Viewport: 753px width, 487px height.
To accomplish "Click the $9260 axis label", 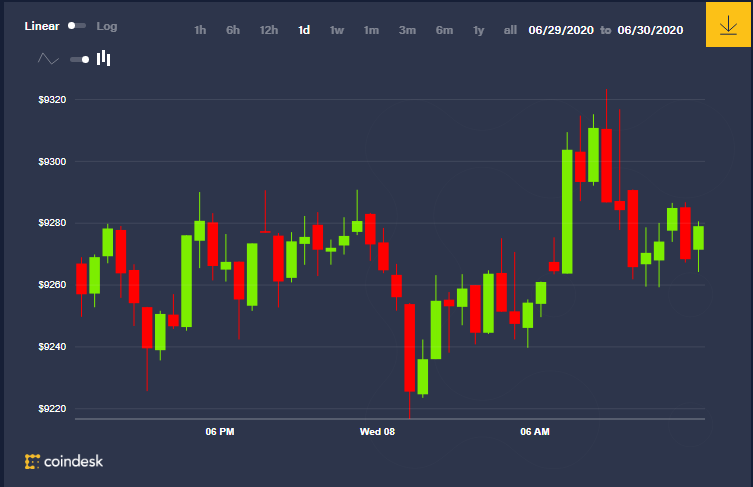I will pos(52,285).
